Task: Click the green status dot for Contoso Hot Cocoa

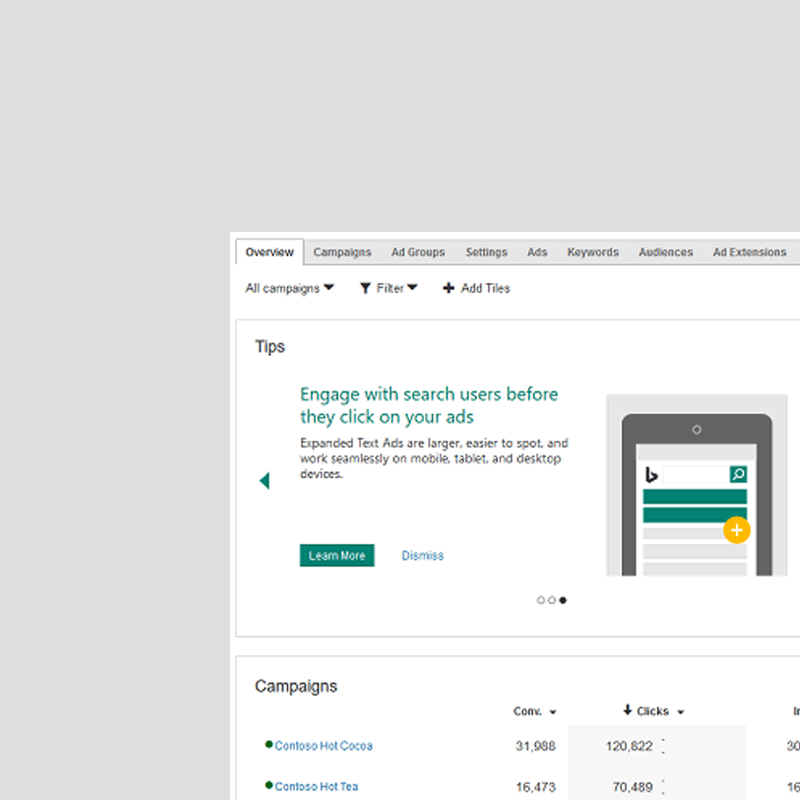Action: 268,745
